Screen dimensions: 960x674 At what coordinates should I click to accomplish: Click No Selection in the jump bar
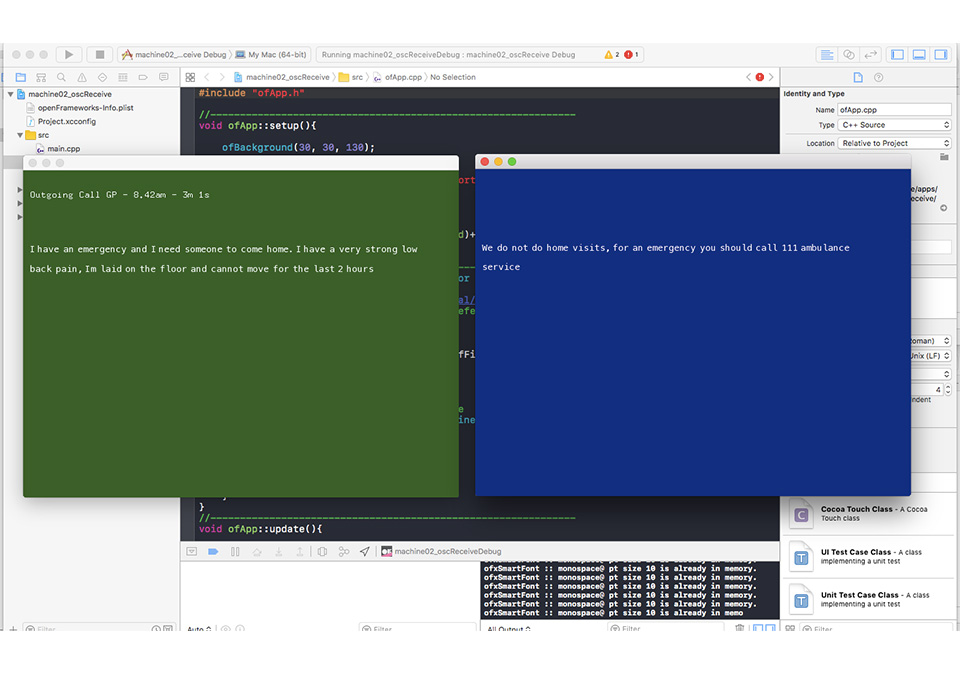pyautogui.click(x=452, y=77)
